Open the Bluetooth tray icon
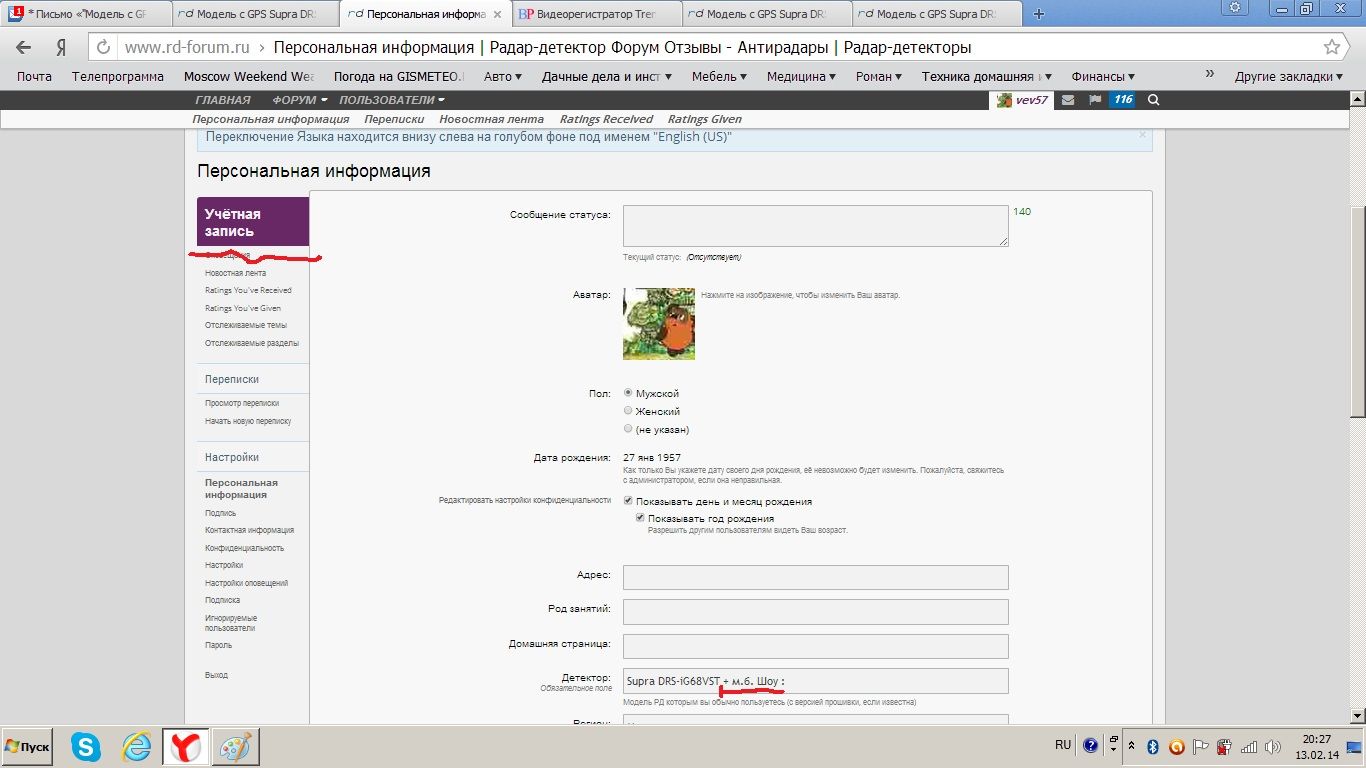The width and height of the screenshot is (1366, 768). [x=1153, y=746]
